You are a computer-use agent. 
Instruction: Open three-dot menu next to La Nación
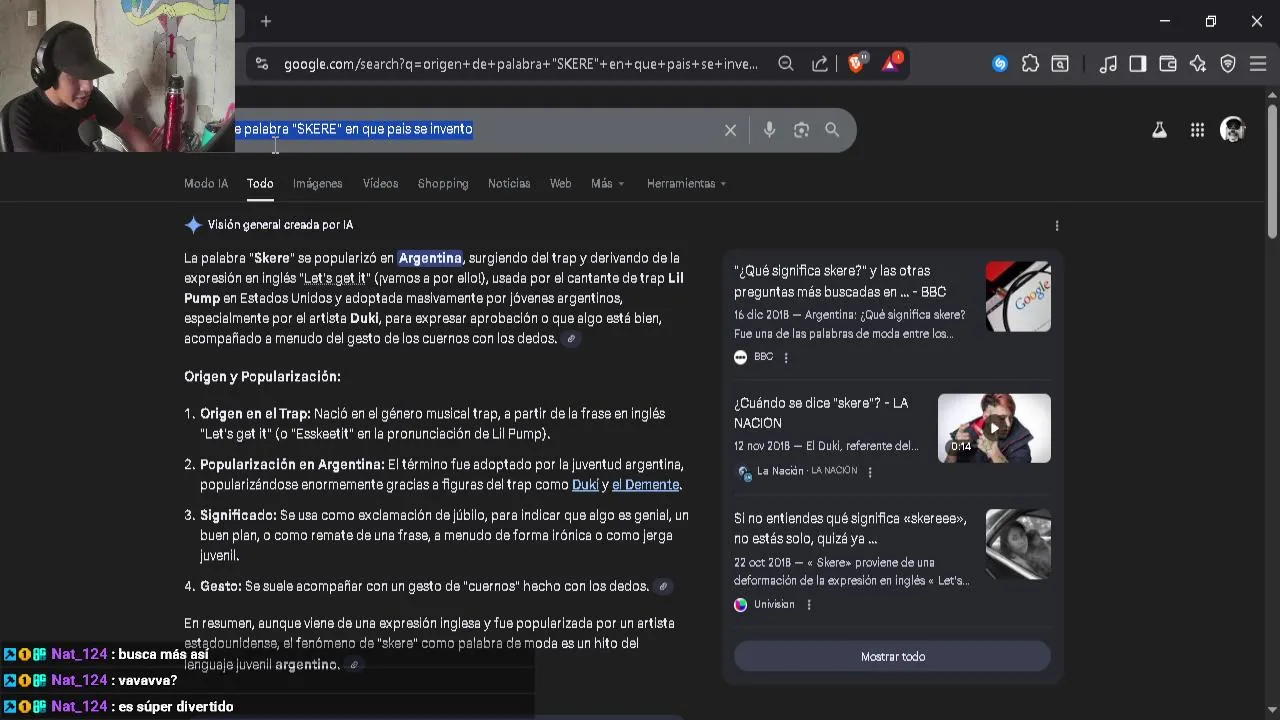[870, 472]
